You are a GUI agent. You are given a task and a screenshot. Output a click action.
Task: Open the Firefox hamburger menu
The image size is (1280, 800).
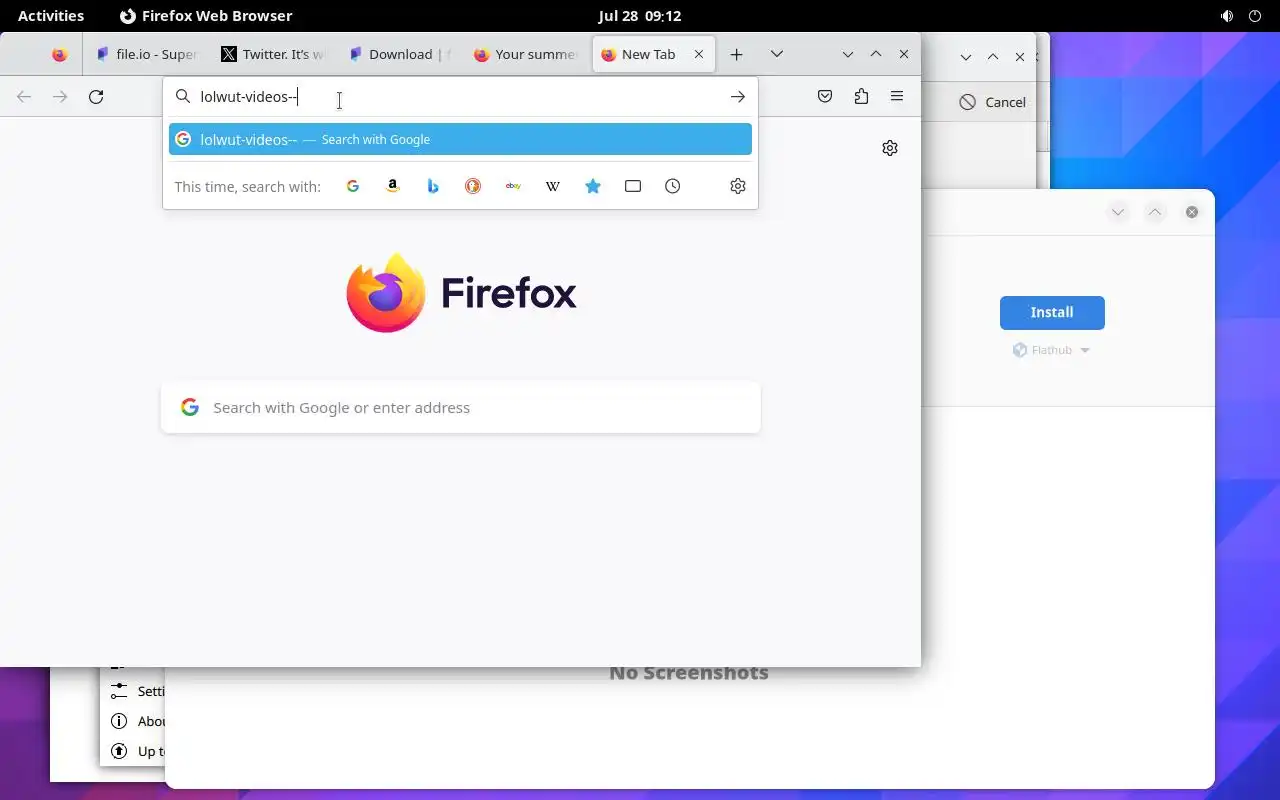(x=897, y=97)
